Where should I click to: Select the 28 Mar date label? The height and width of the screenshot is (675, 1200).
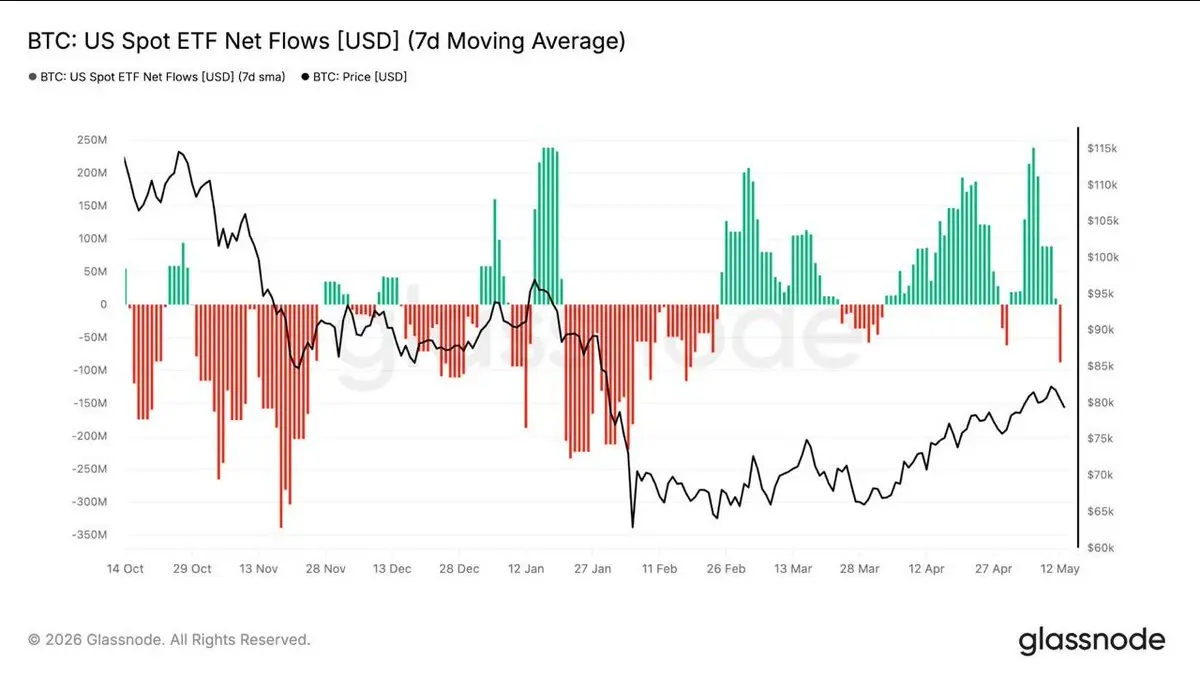(860, 568)
